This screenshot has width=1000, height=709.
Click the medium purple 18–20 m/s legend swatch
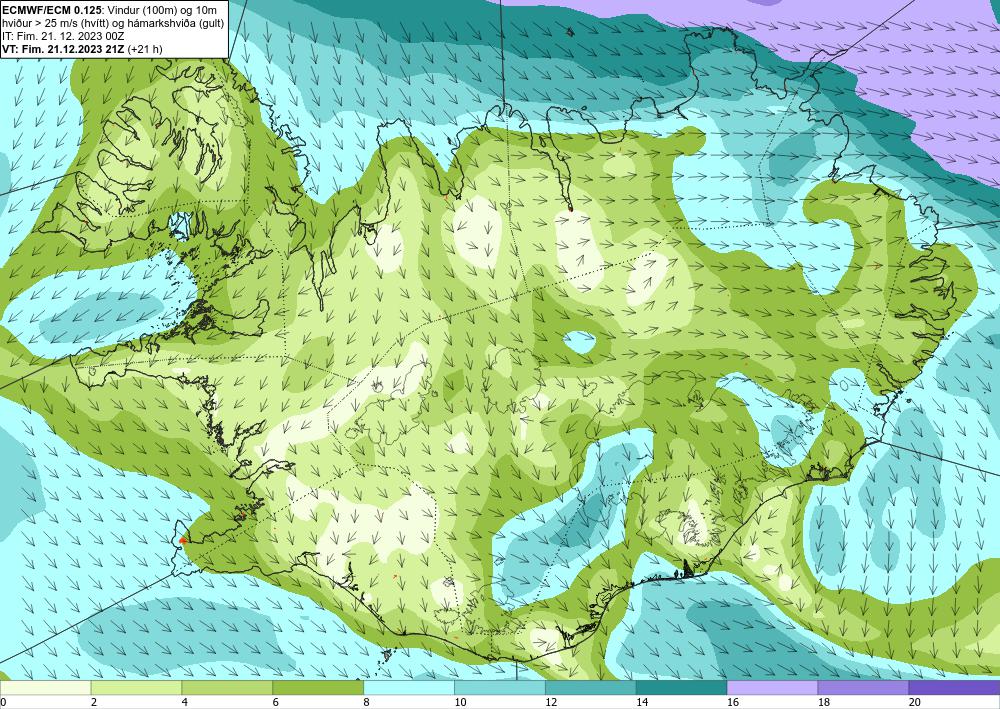point(864,687)
